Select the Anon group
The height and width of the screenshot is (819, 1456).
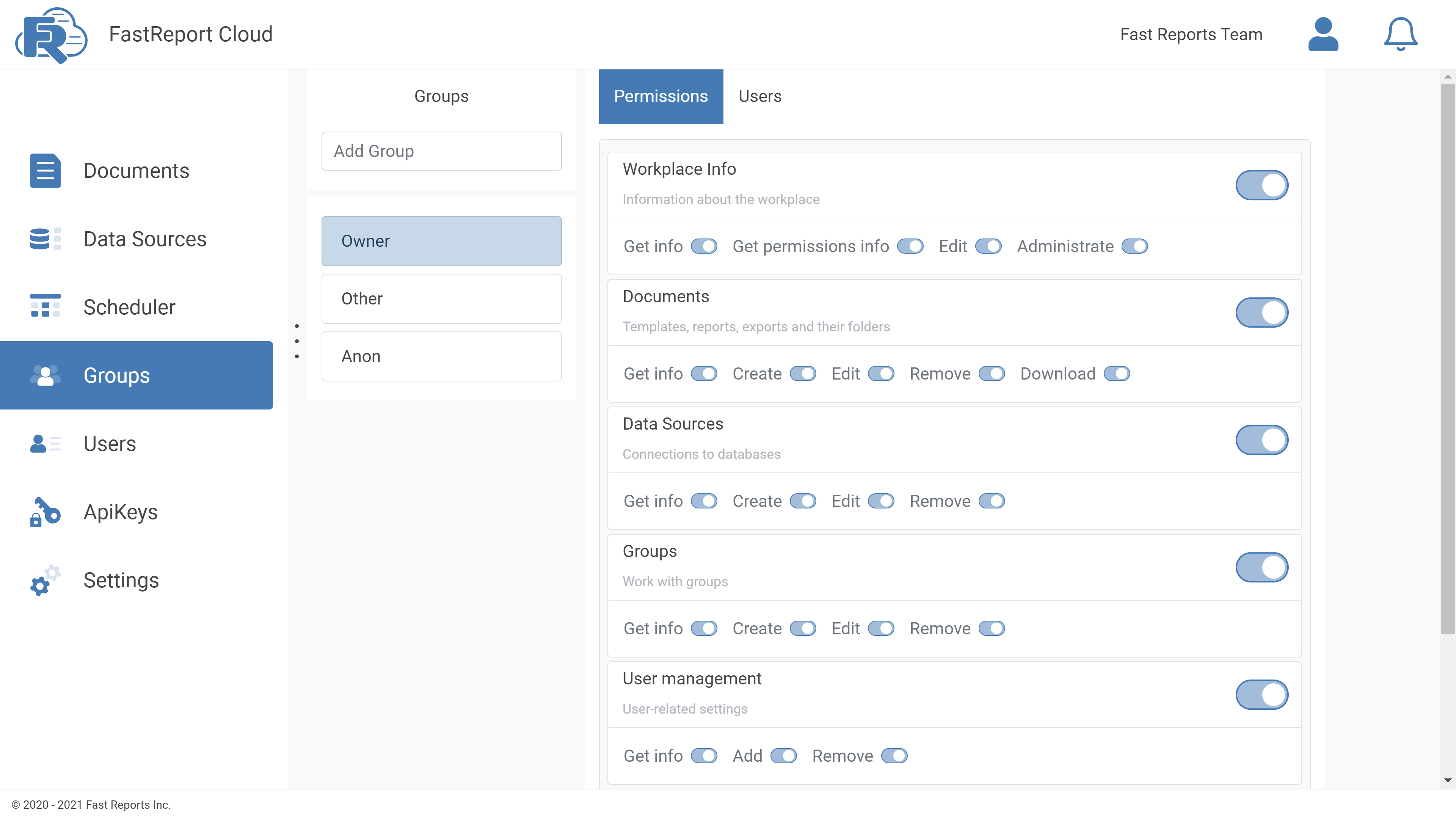441,356
